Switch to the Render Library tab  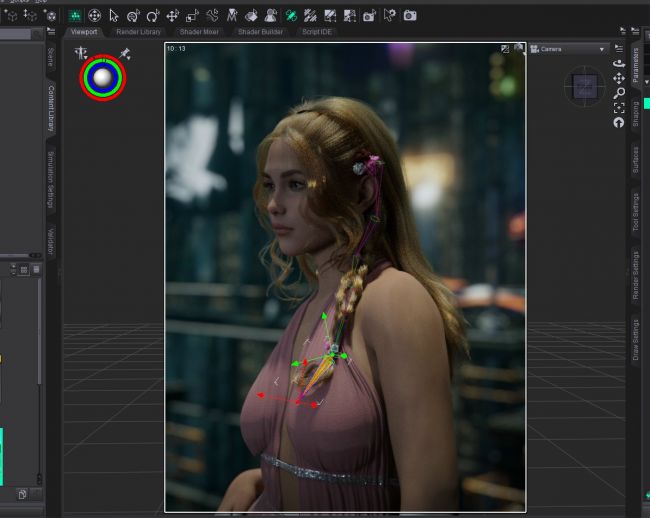[138, 32]
